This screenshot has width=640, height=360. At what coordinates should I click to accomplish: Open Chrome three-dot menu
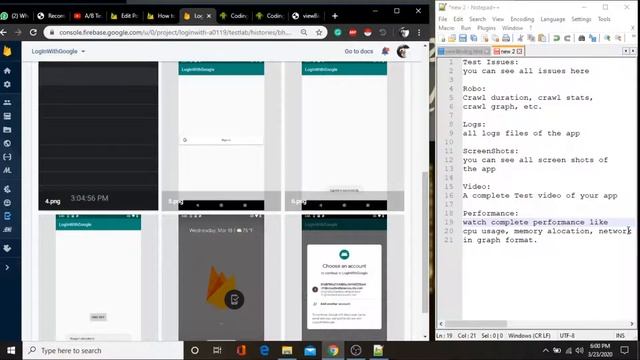(419, 32)
